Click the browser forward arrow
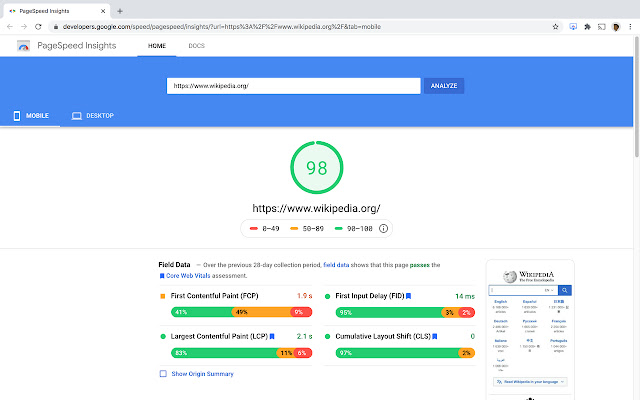The image size is (640, 400). (24, 27)
